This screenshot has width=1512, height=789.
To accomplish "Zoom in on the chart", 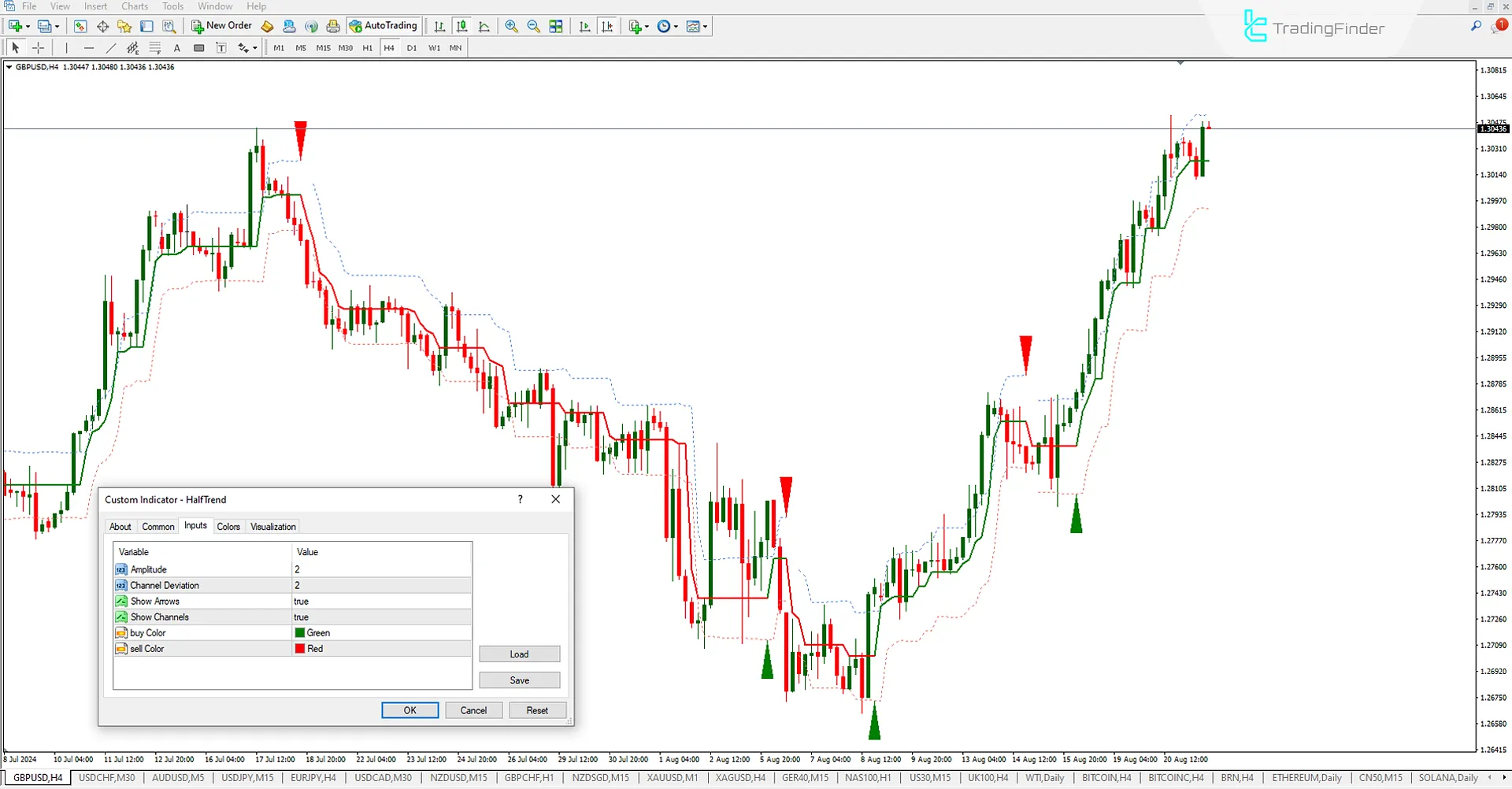I will [x=512, y=26].
